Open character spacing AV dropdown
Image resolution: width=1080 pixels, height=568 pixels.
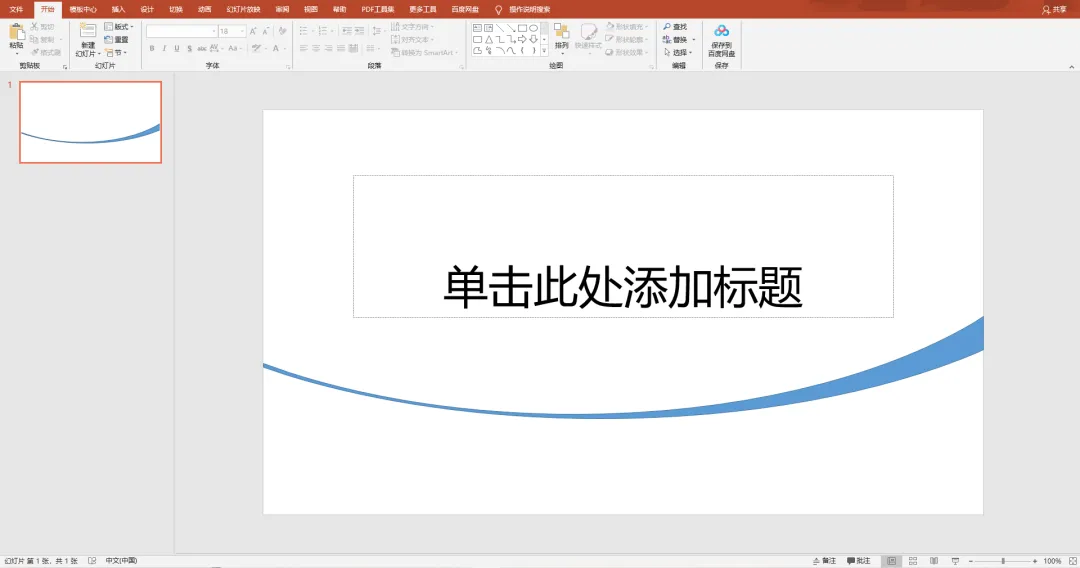(216, 48)
